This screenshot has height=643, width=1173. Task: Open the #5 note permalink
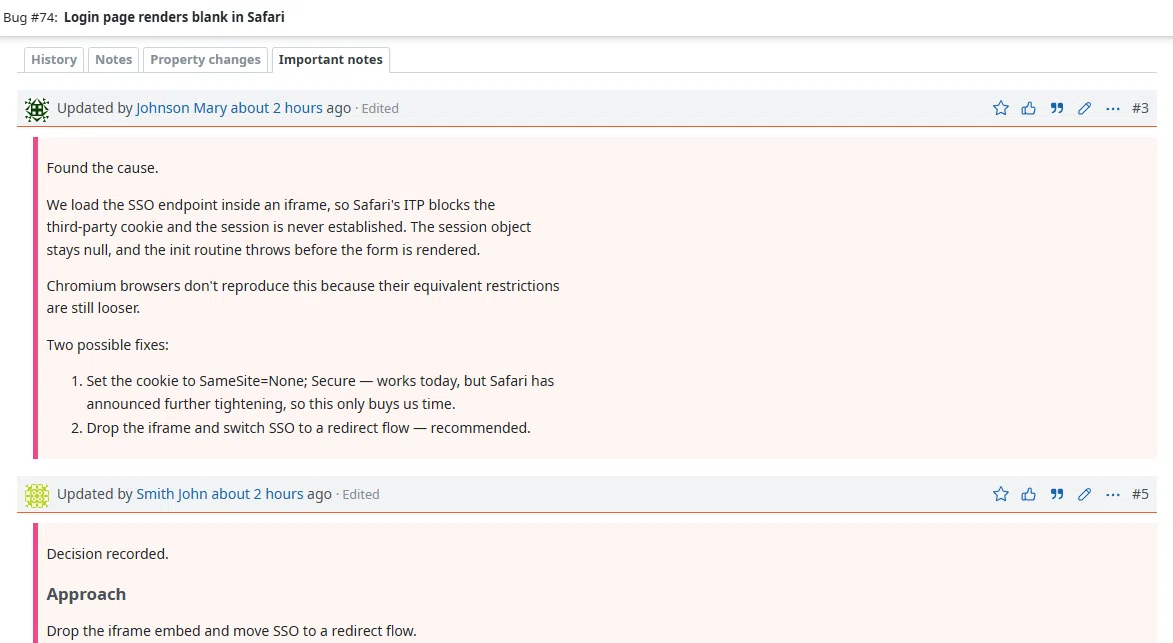pyautogui.click(x=1140, y=494)
